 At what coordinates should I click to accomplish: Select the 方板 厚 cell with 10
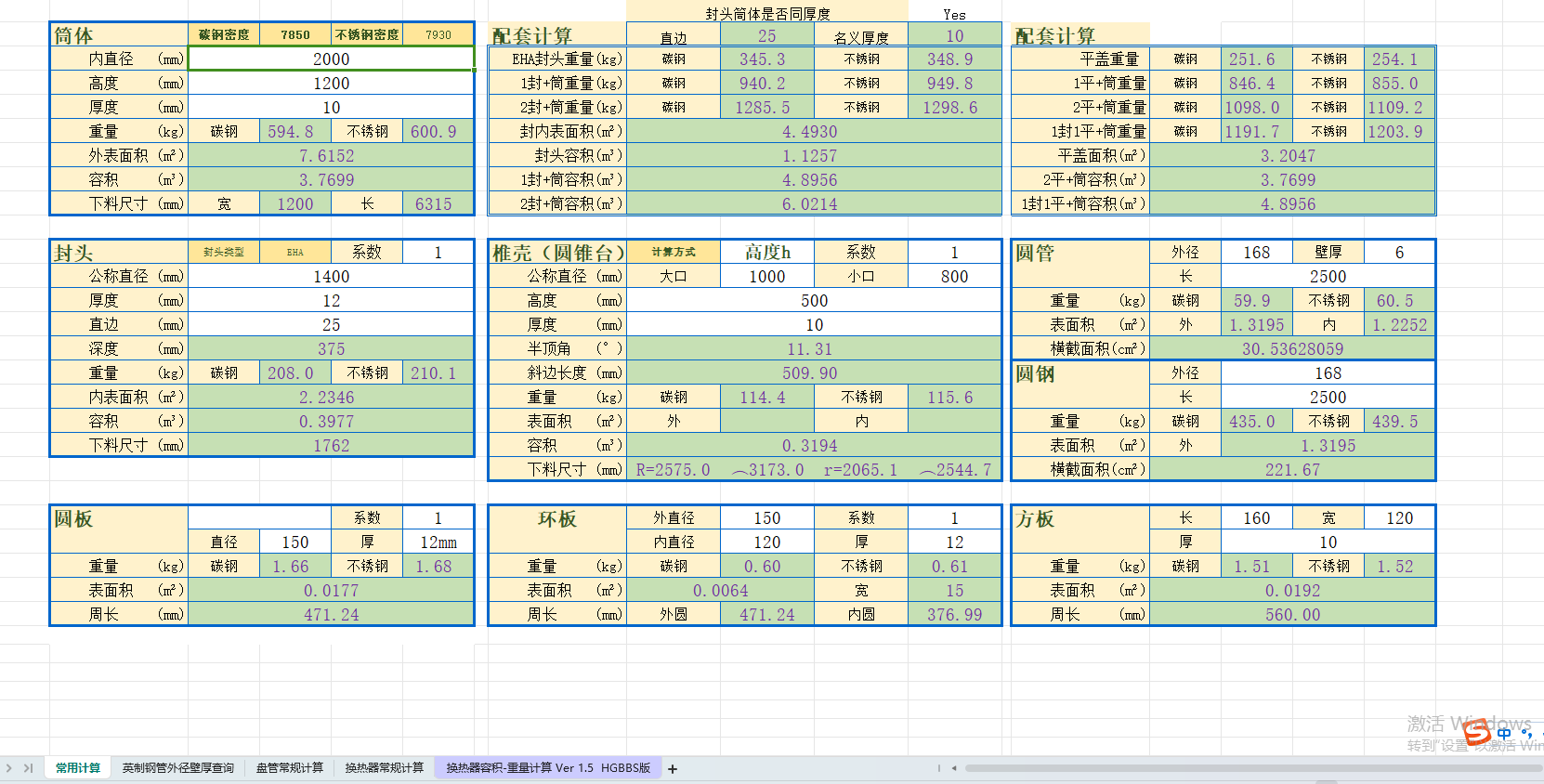coord(1328,542)
